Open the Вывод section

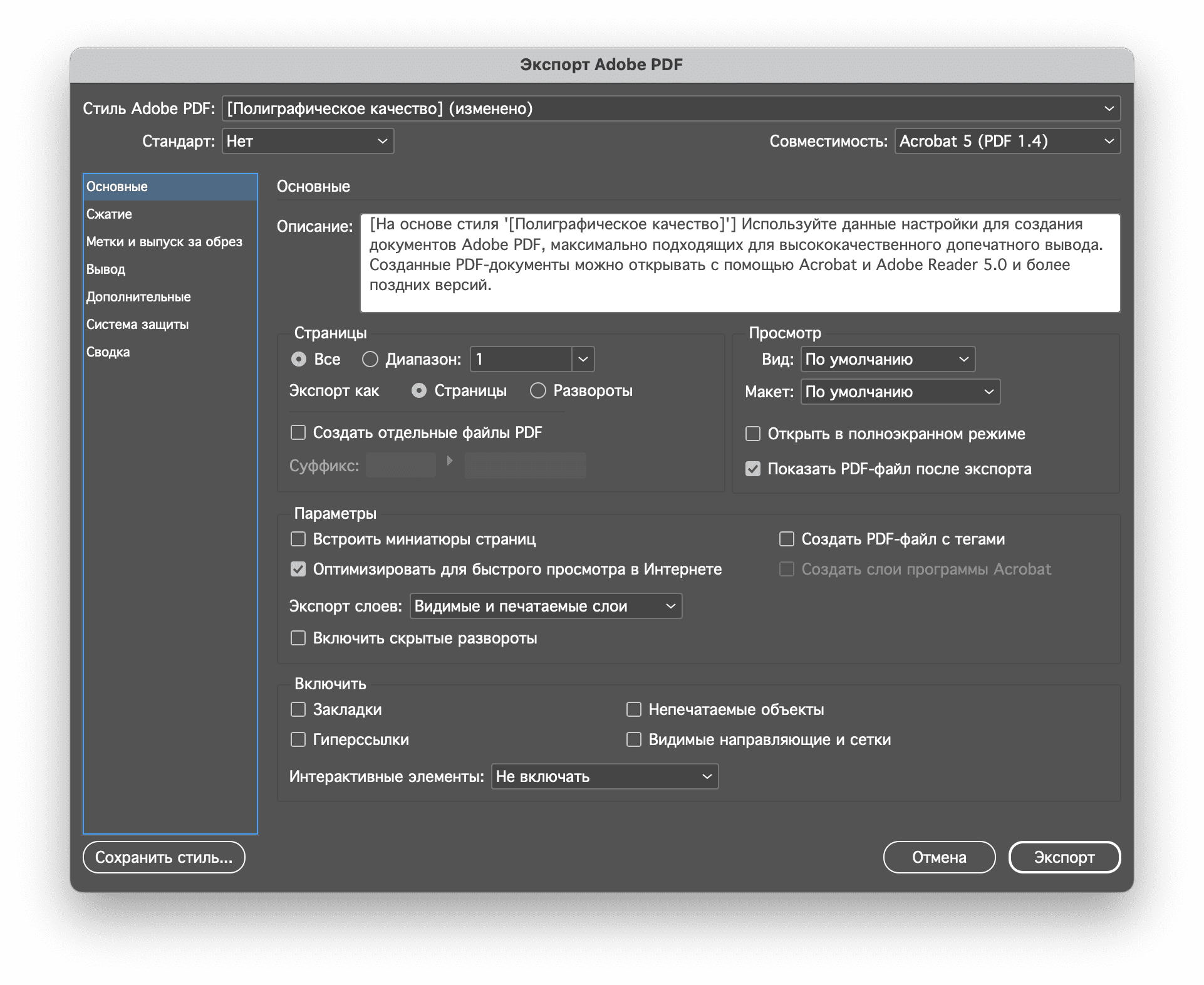click(x=170, y=269)
